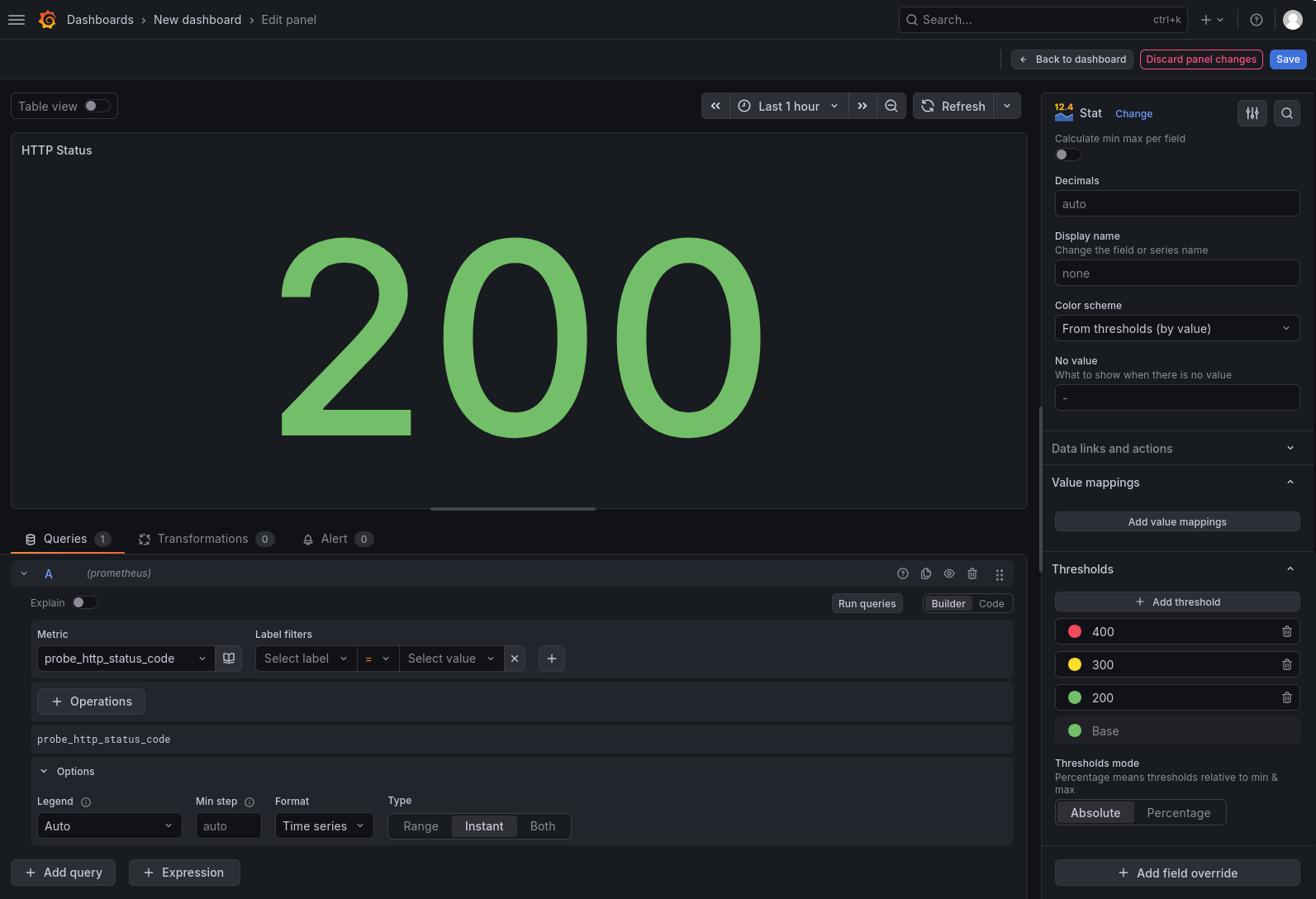Screen dimensions: 1316x899
Task: Remove label filter with X icon
Action: pyautogui.click(x=515, y=659)
